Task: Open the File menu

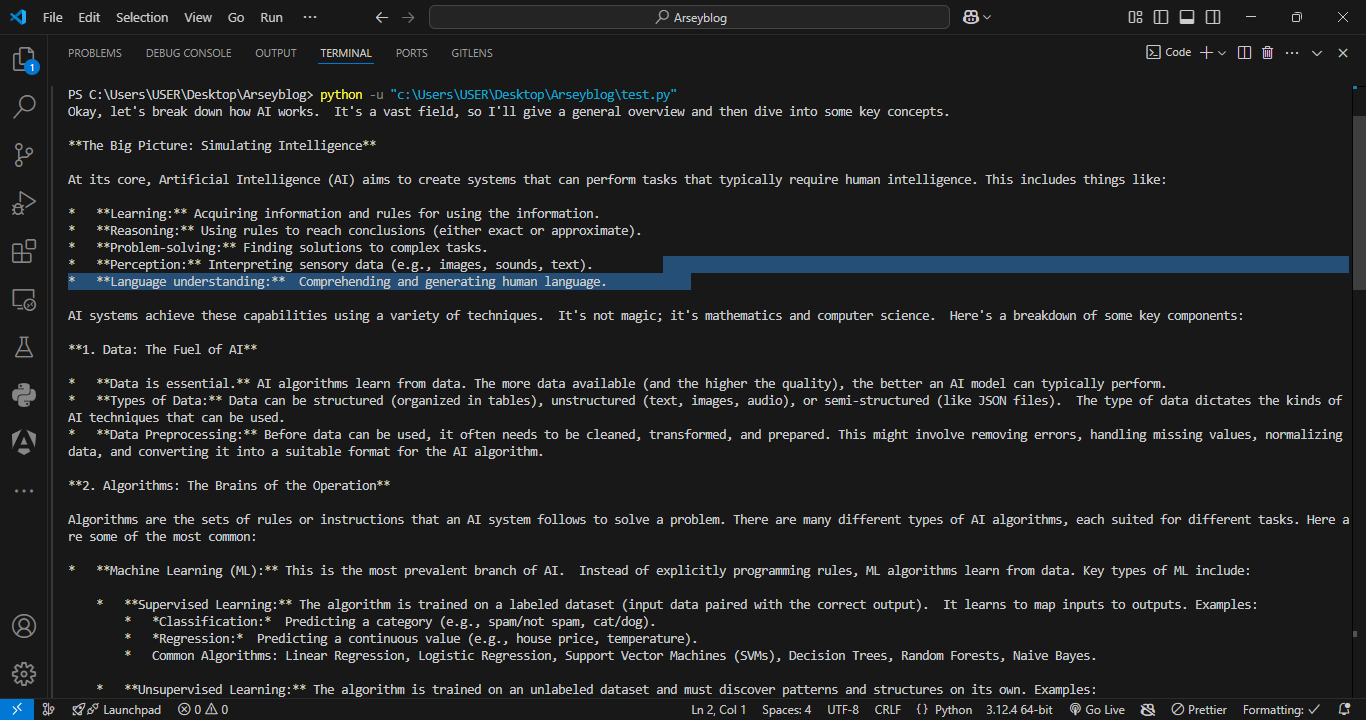Action: [53, 17]
